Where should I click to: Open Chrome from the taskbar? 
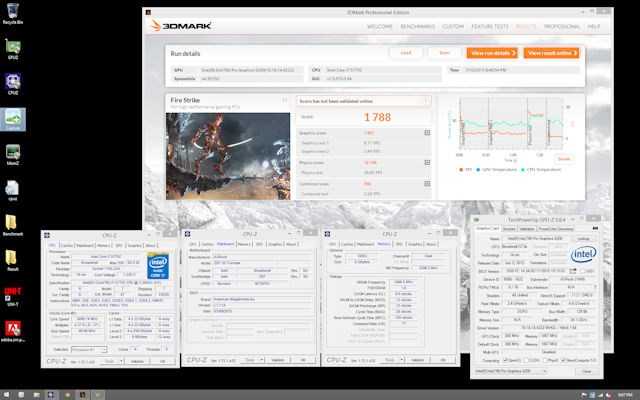coord(67,395)
